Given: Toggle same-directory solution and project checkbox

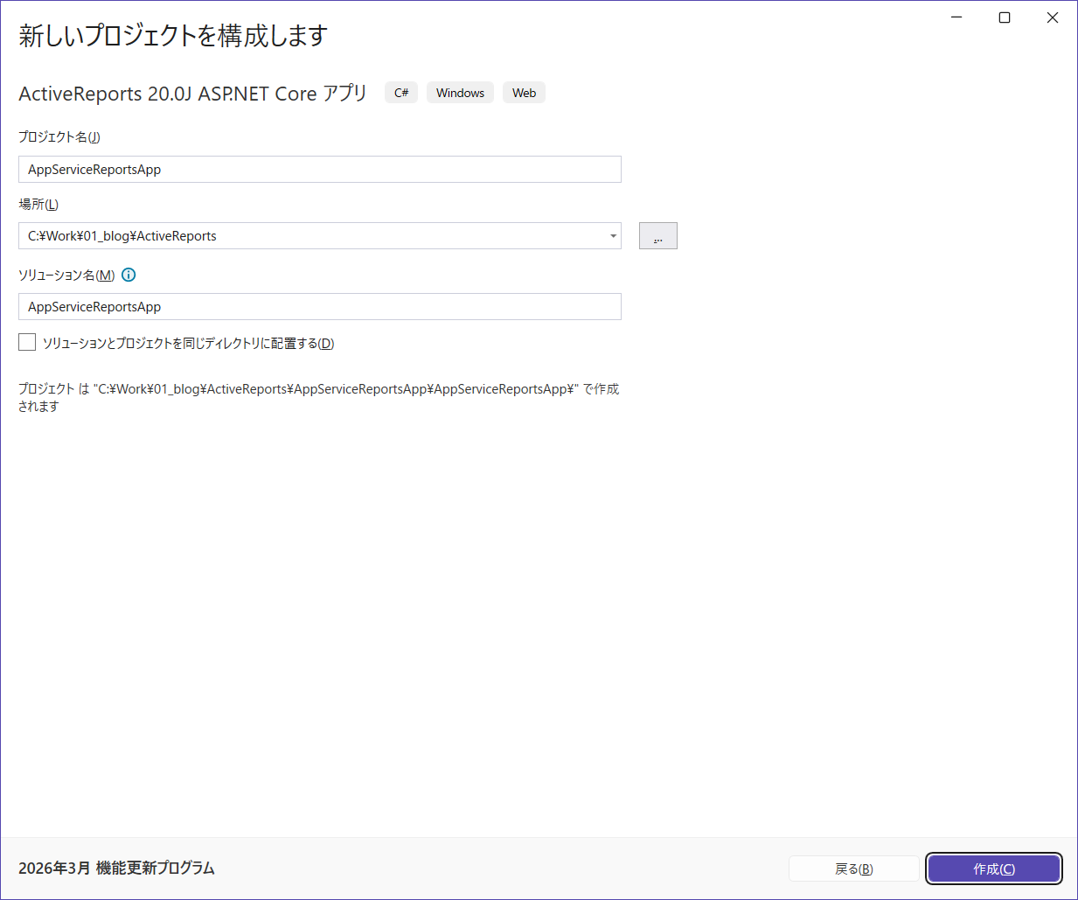Looking at the screenshot, I should [27, 342].
